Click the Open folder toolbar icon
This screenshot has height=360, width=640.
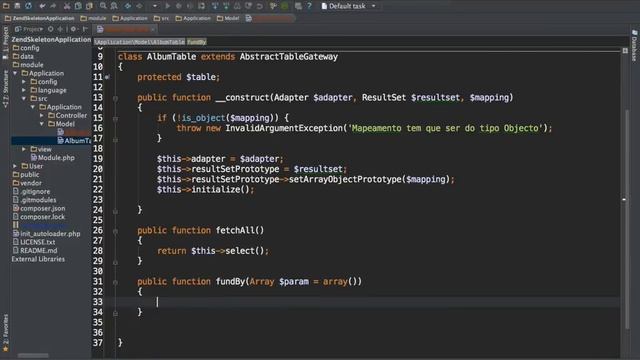click(x=6, y=6)
